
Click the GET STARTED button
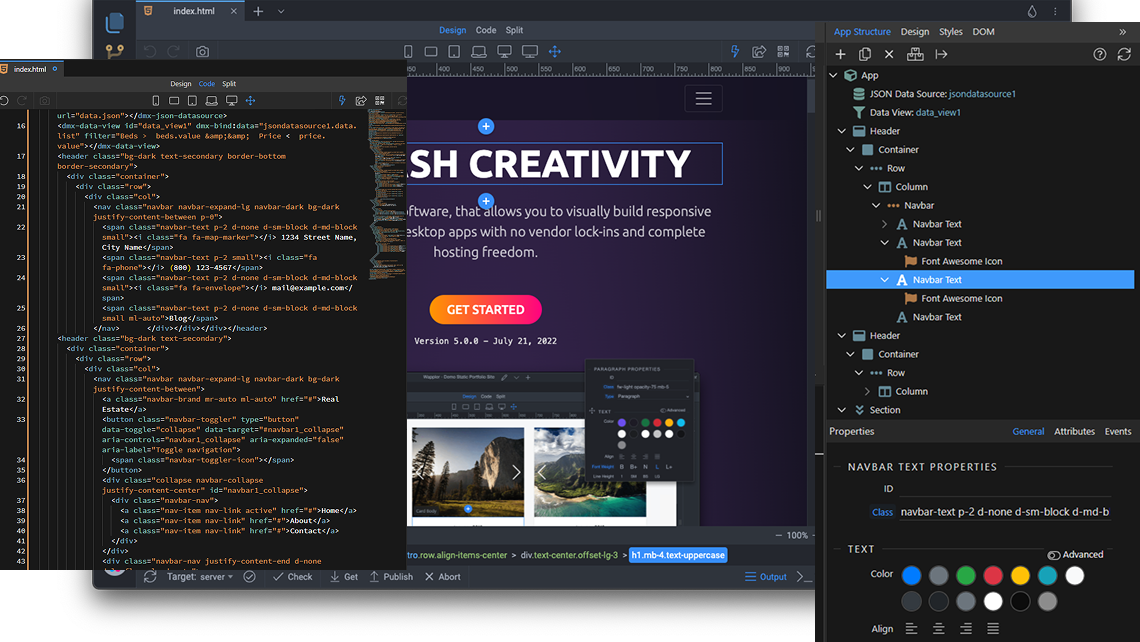(485, 310)
